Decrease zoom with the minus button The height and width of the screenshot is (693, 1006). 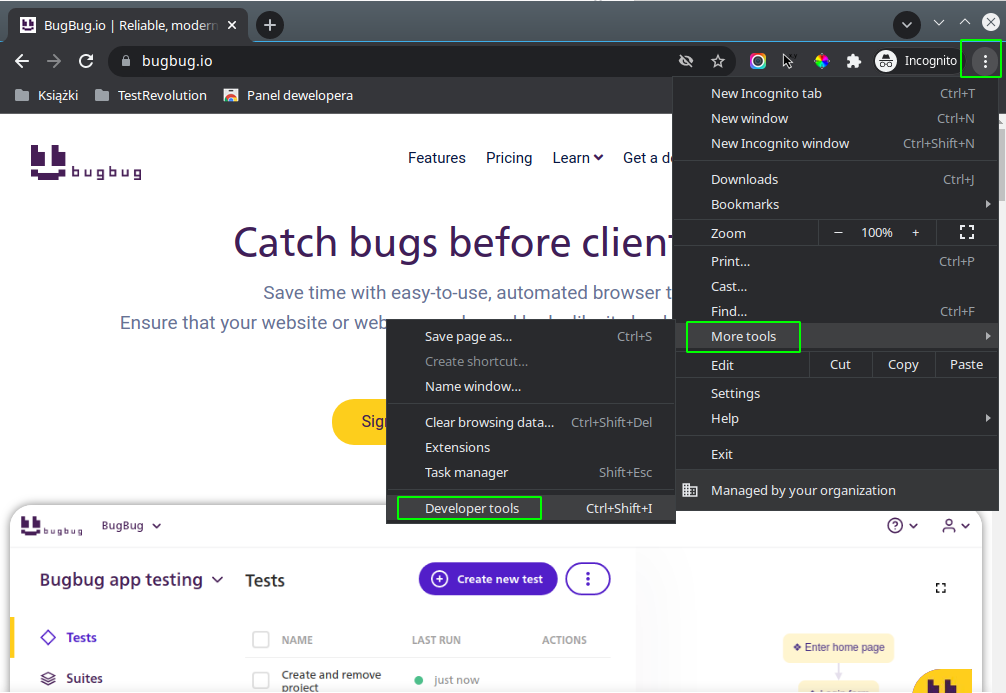(x=838, y=233)
